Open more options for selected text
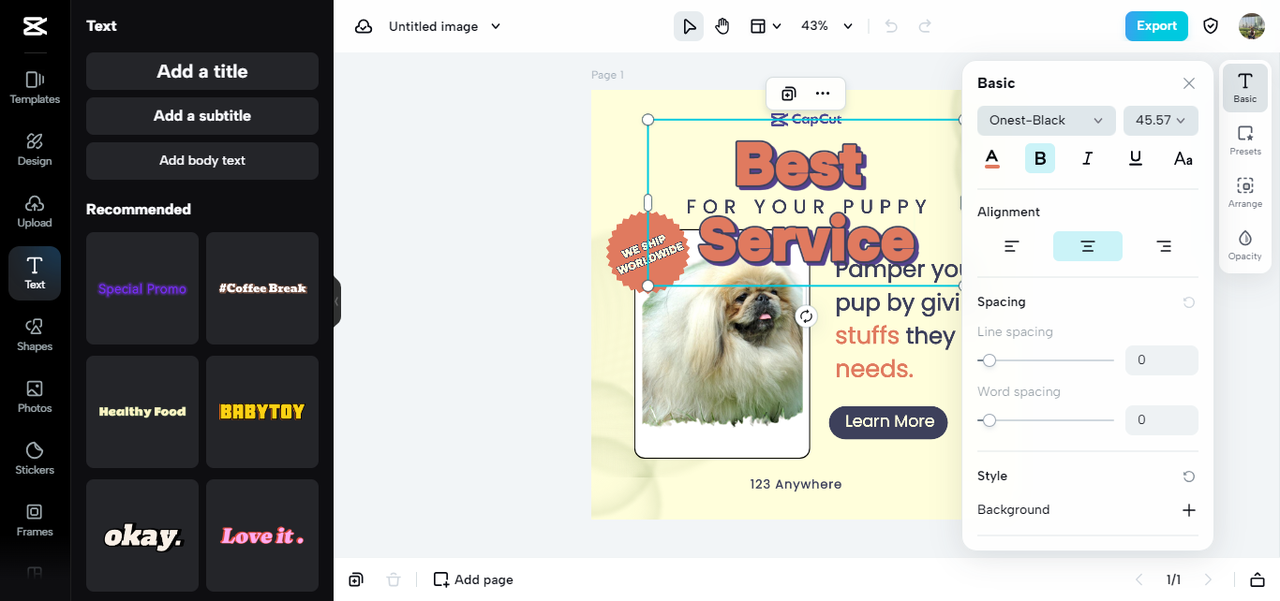1280x601 pixels. 823,94
